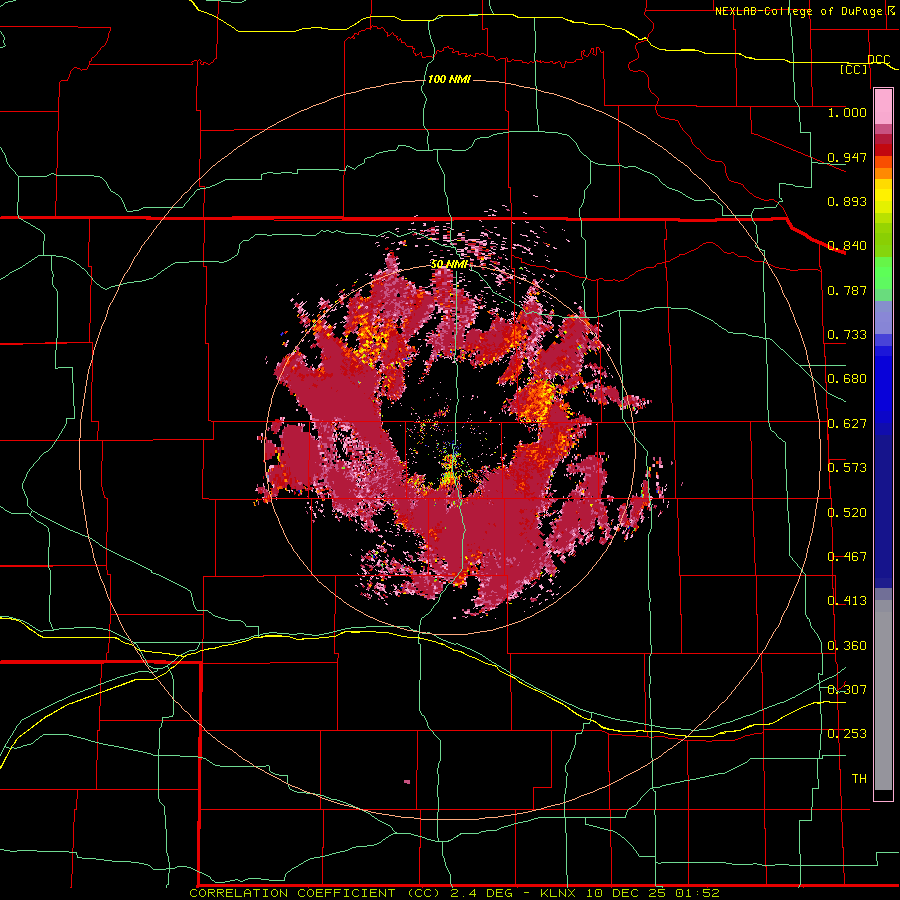Viewport: 900px width, 900px height.
Task: Click the "2.4 DEG" elevation text
Action: coord(482,893)
